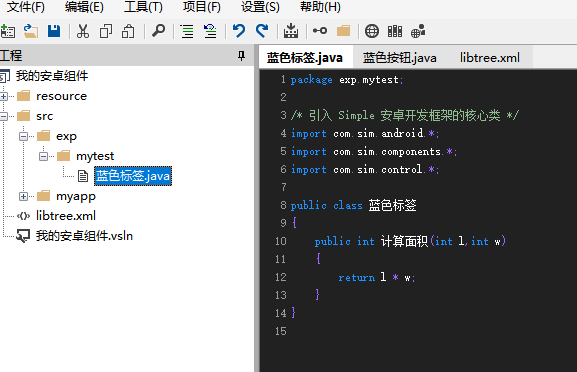Click 'import com.sim.android.*;' line
577x372 pixels.
365,133
